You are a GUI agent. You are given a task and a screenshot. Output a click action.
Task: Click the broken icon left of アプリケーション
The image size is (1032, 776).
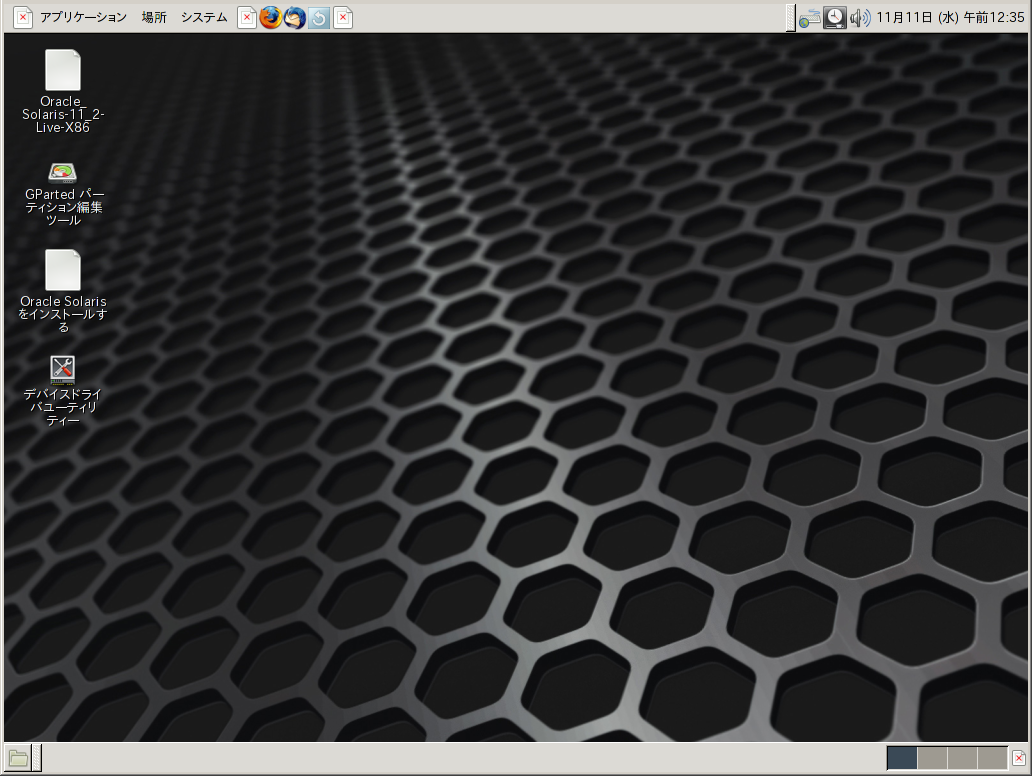(x=23, y=17)
